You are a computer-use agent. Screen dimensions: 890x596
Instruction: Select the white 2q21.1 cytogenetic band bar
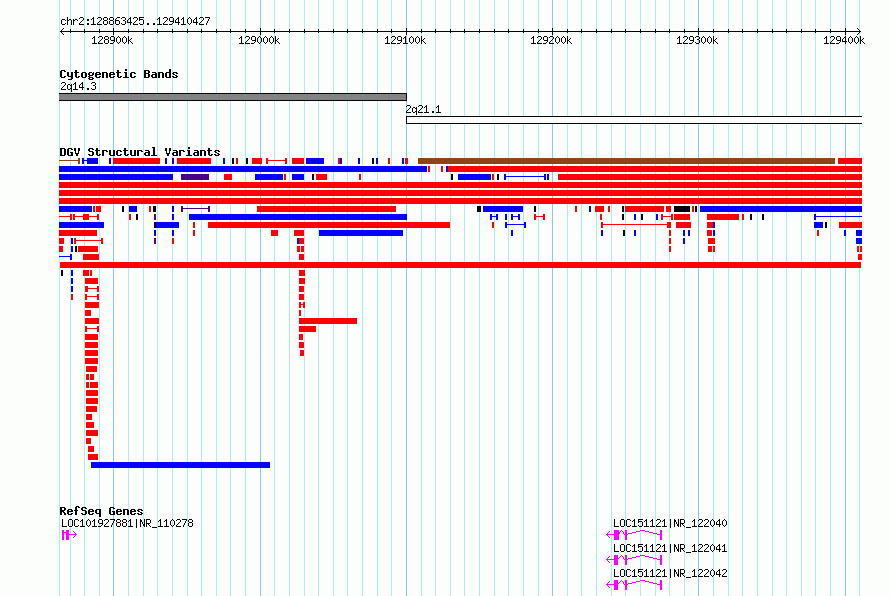[634, 120]
